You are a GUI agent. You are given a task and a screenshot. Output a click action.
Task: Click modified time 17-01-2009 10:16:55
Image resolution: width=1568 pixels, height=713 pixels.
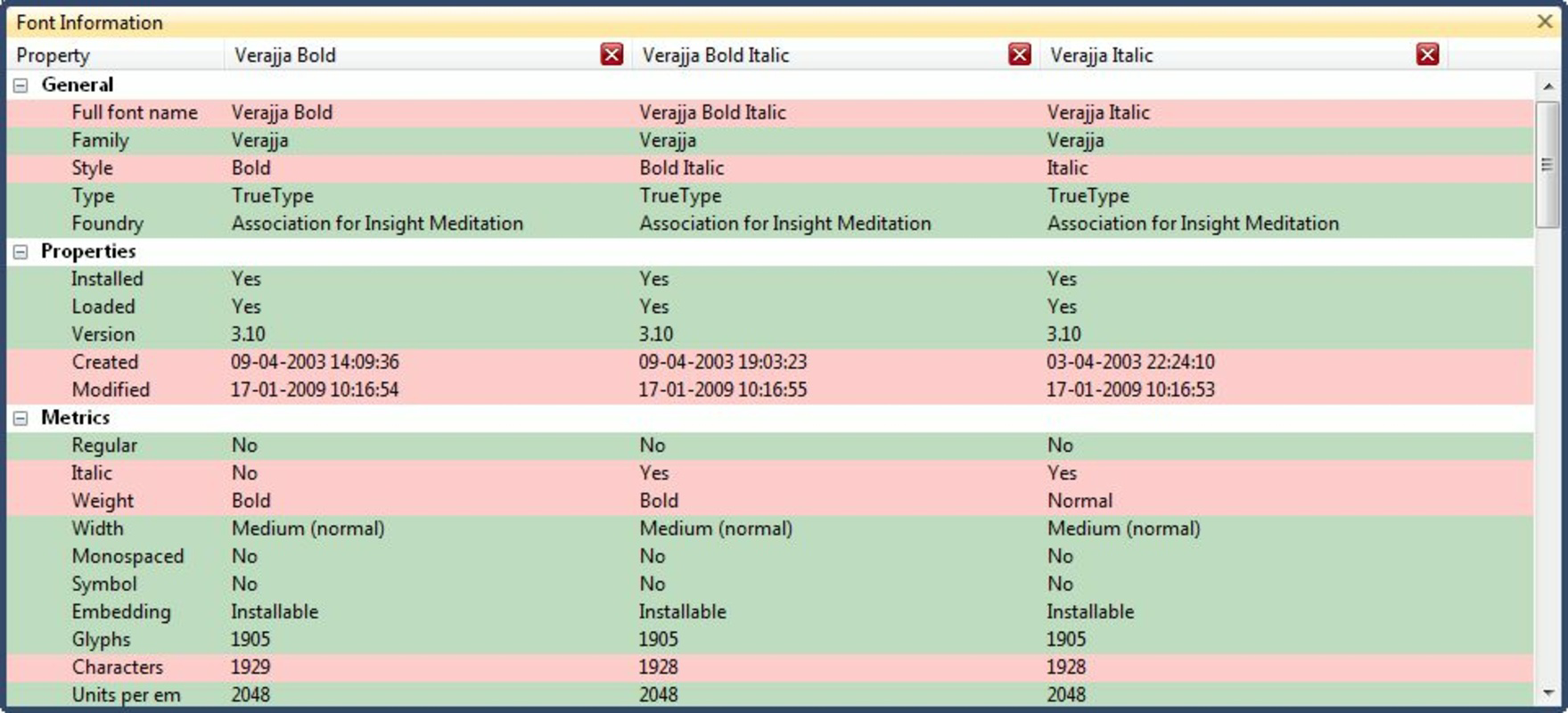coord(723,389)
